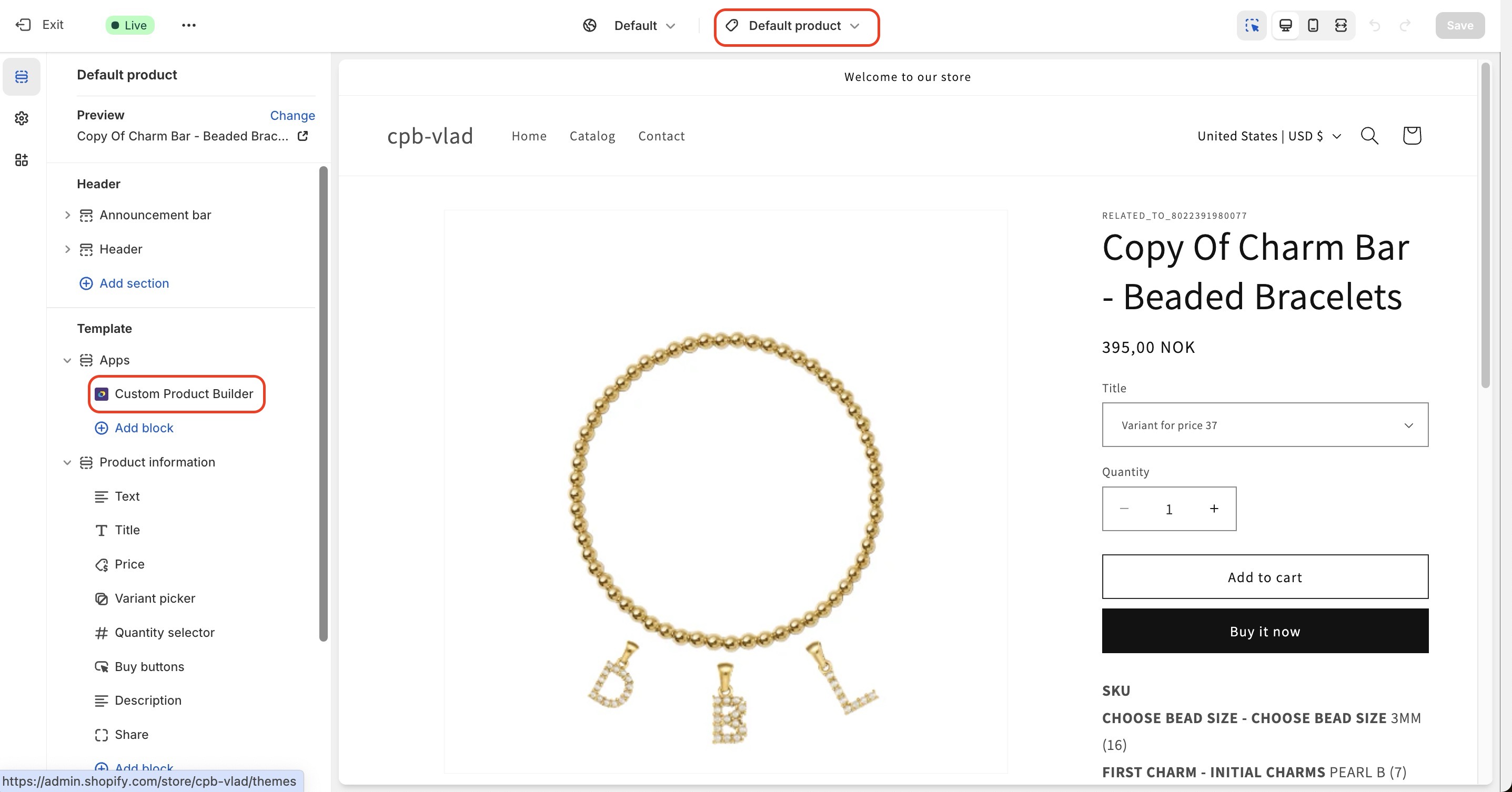Open the shopping cart bag icon

click(x=1412, y=136)
